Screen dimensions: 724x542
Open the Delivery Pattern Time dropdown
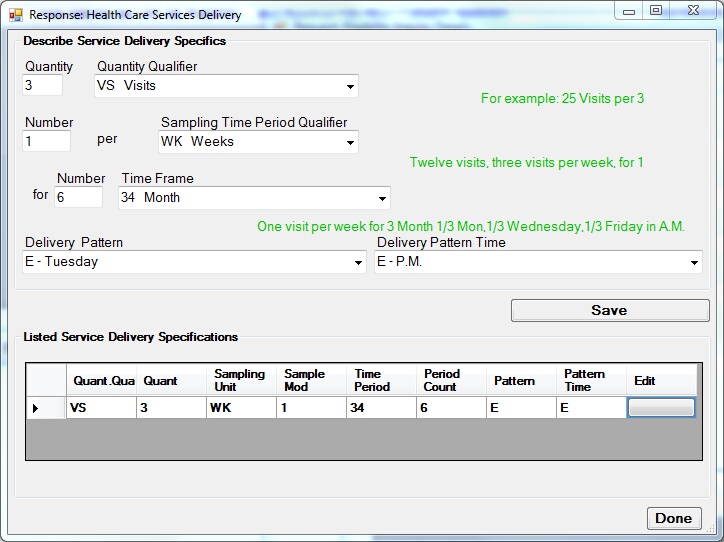click(x=694, y=263)
